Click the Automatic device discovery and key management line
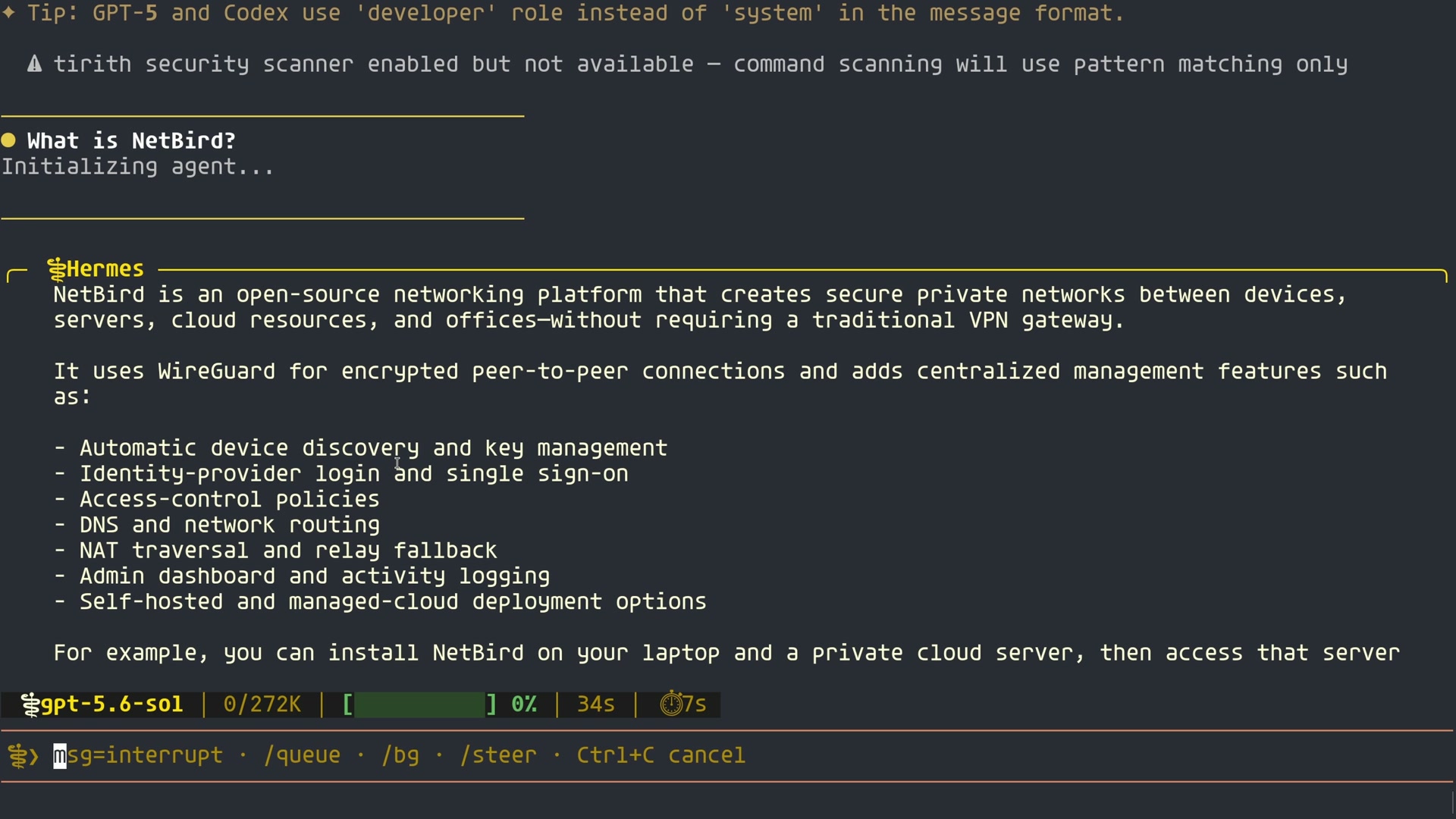The image size is (1456, 819). pyautogui.click(x=361, y=448)
